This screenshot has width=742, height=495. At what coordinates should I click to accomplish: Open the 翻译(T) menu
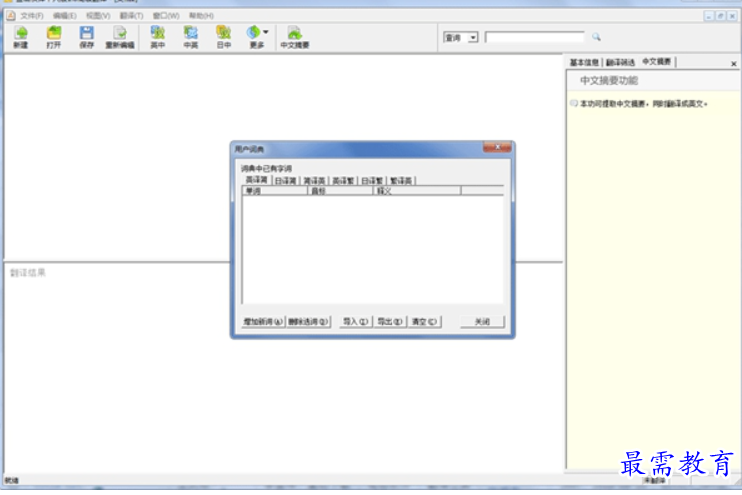click(131, 16)
